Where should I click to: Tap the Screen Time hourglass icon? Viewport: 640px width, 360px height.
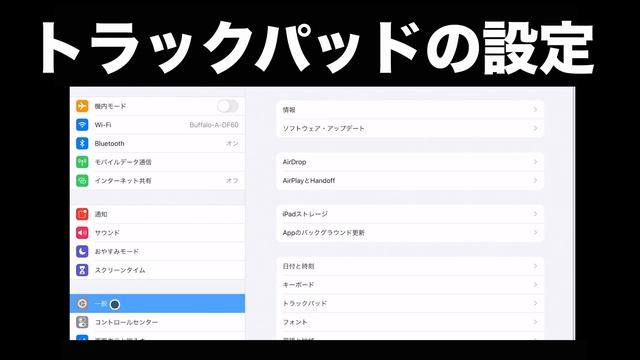[82, 270]
